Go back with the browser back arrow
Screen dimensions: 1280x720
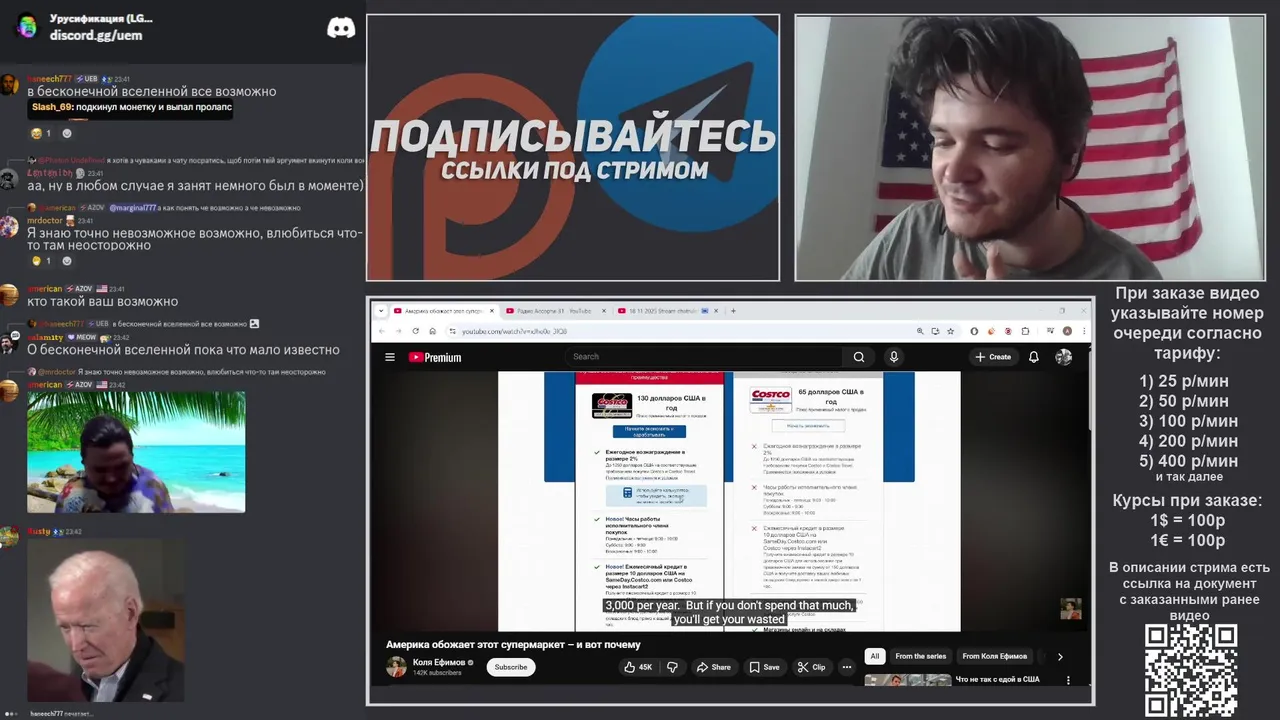click(382, 331)
